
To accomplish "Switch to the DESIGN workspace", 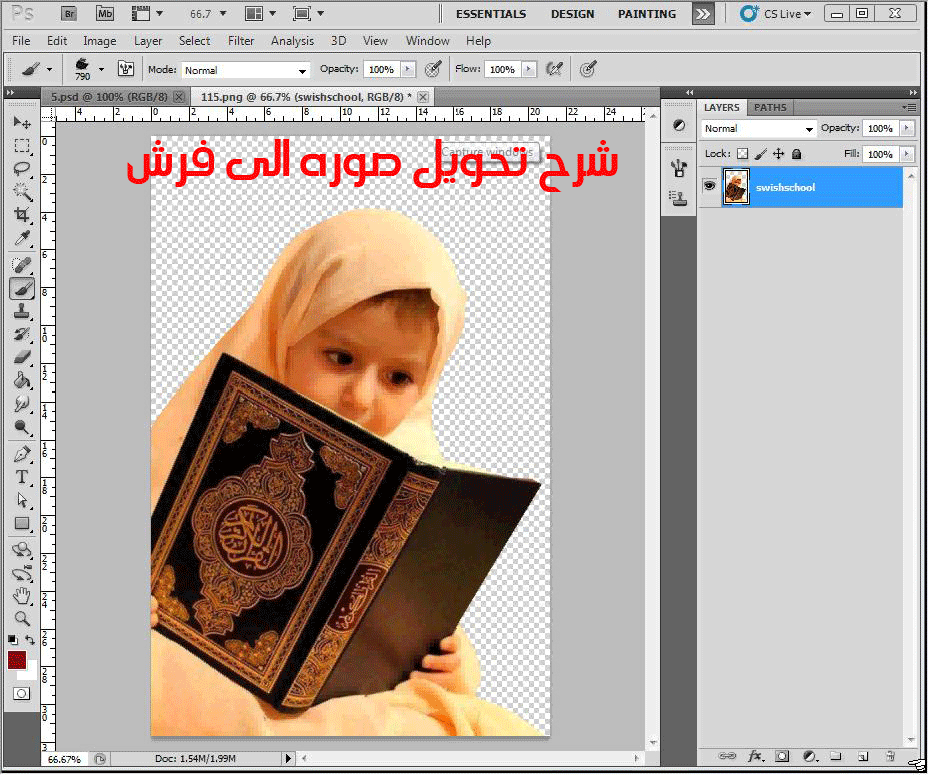I will point(572,14).
